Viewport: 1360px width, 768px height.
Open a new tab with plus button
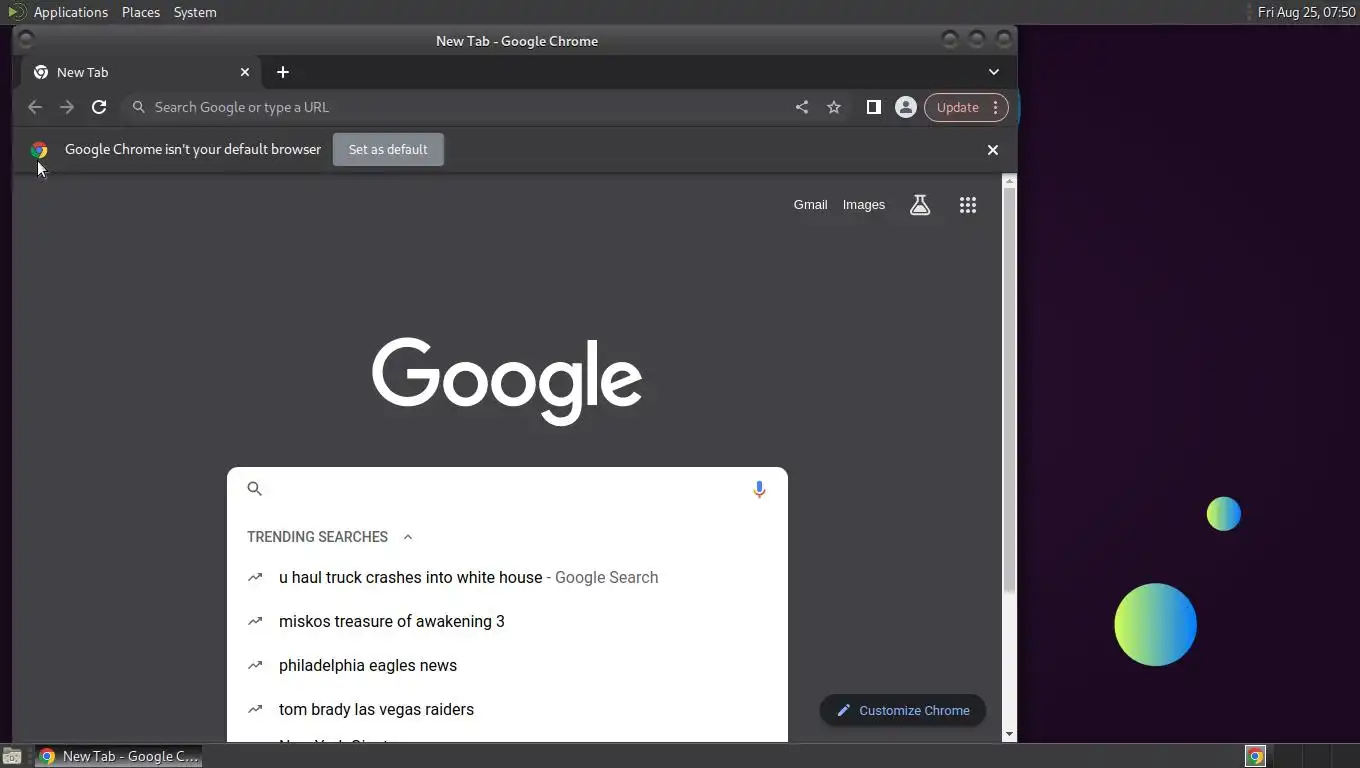click(283, 72)
